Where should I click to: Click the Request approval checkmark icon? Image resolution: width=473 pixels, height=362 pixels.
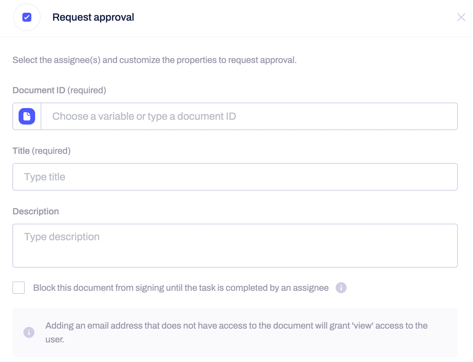tap(27, 17)
